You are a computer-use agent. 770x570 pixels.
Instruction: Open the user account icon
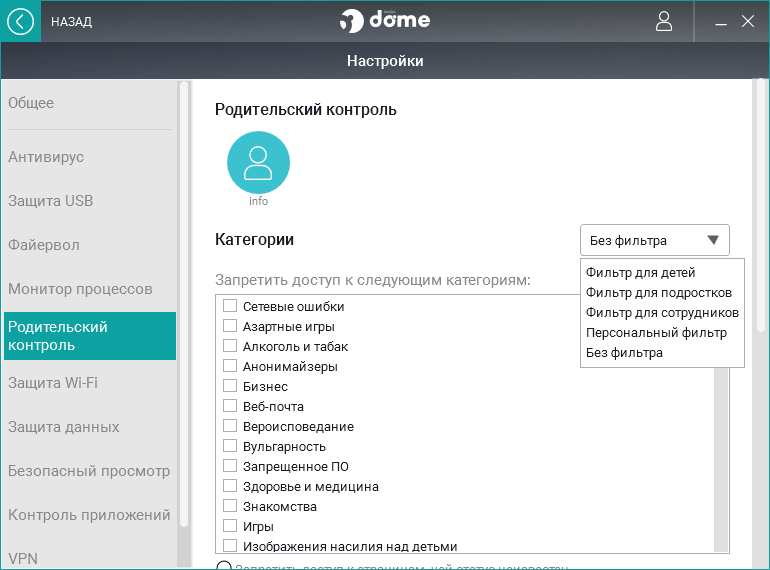point(664,21)
